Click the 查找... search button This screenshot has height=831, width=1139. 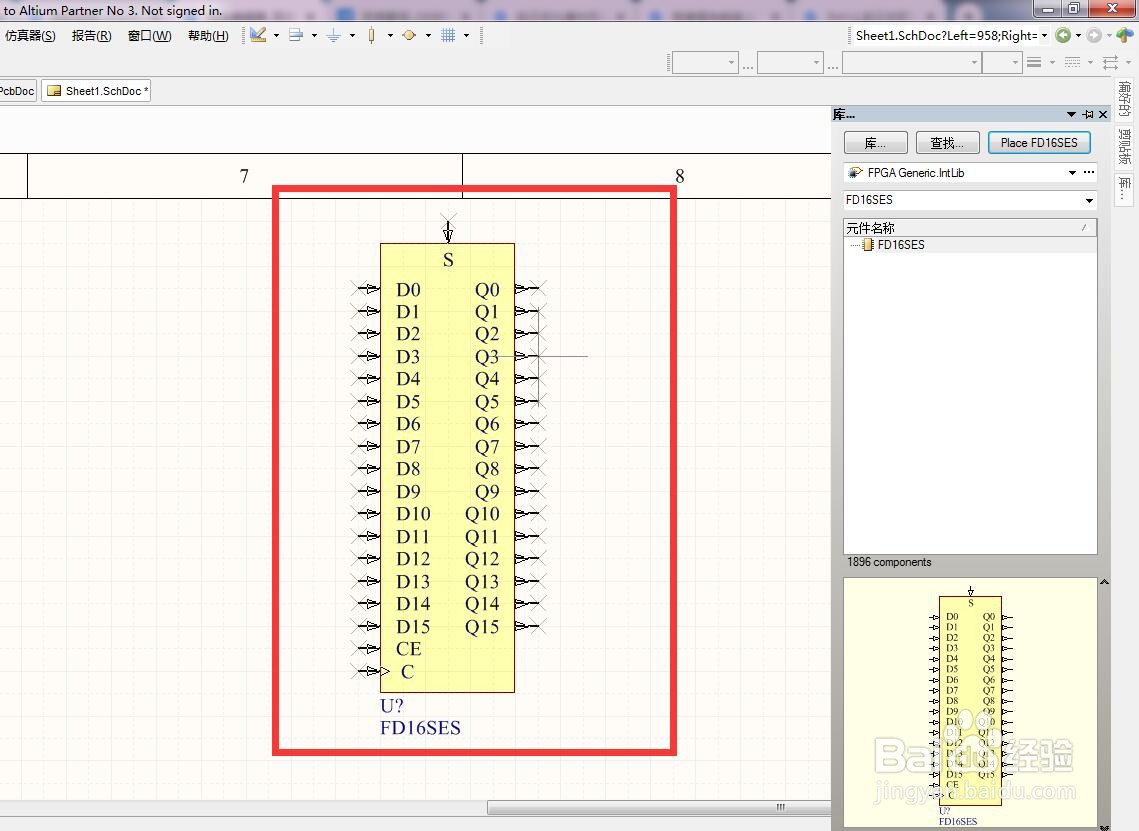[x=947, y=142]
